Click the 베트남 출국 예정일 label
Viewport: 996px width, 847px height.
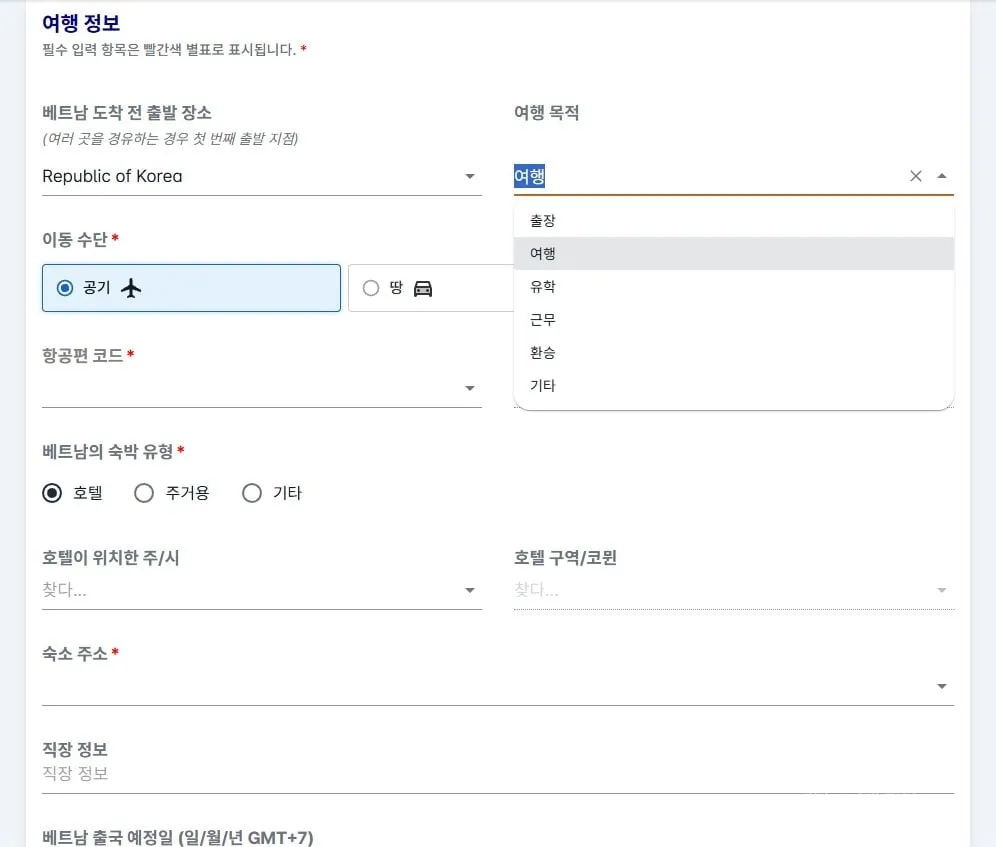point(178,837)
